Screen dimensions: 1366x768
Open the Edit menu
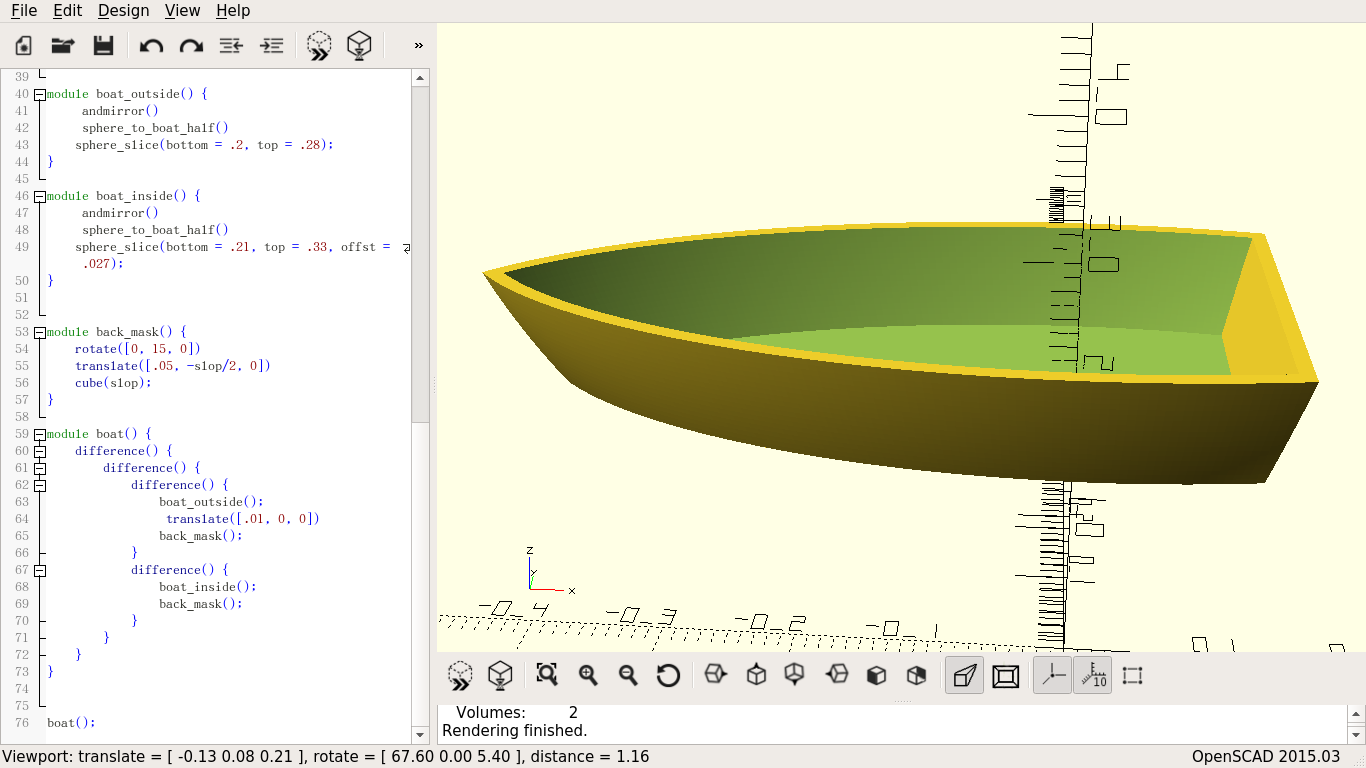pyautogui.click(x=67, y=10)
